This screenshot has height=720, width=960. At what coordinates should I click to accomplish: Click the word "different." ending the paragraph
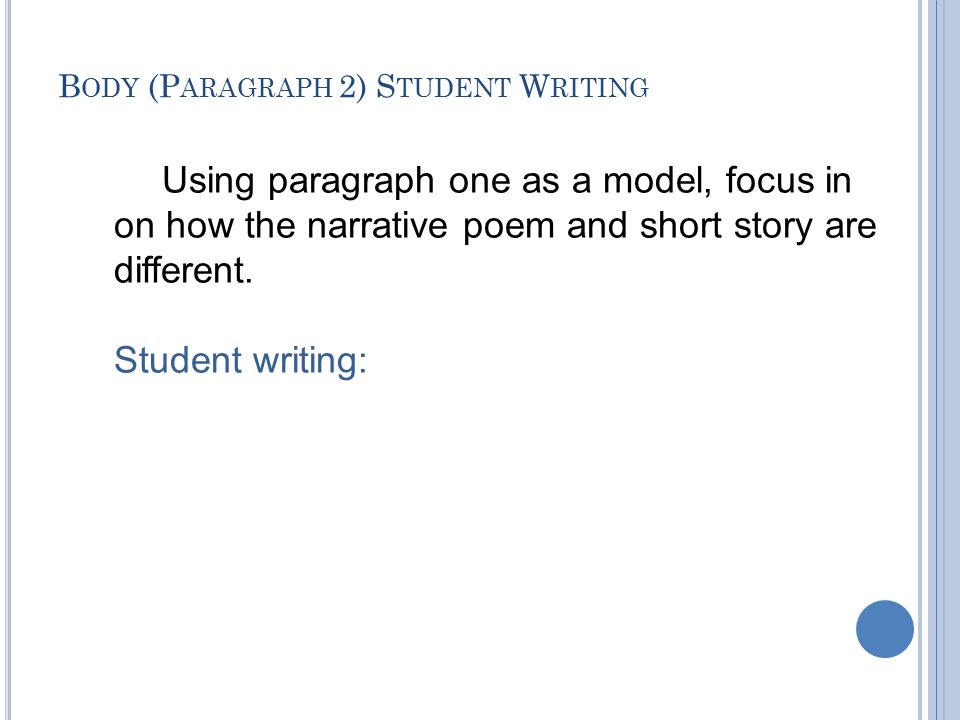pyautogui.click(x=183, y=269)
